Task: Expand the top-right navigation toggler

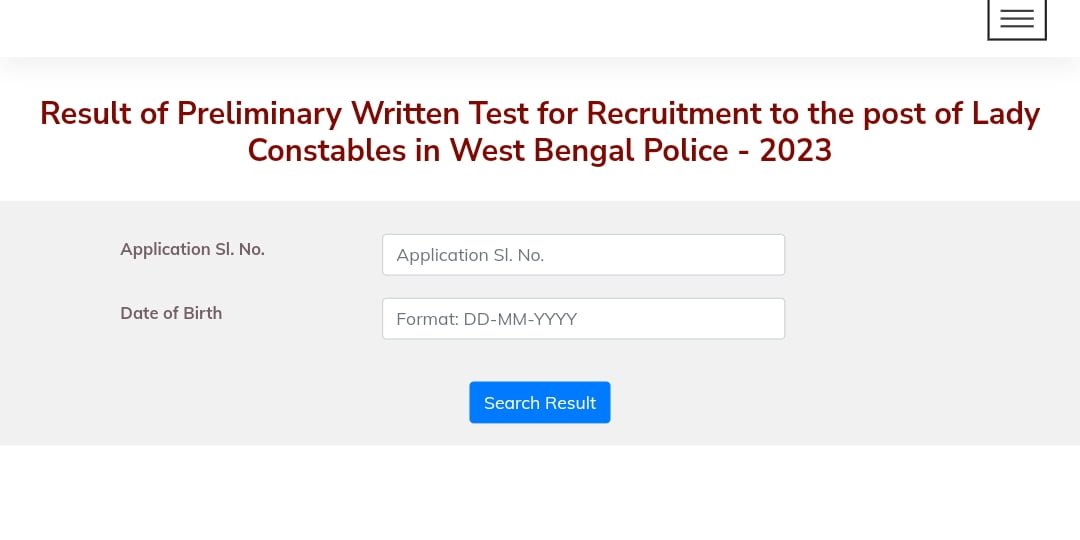Action: [x=1016, y=20]
